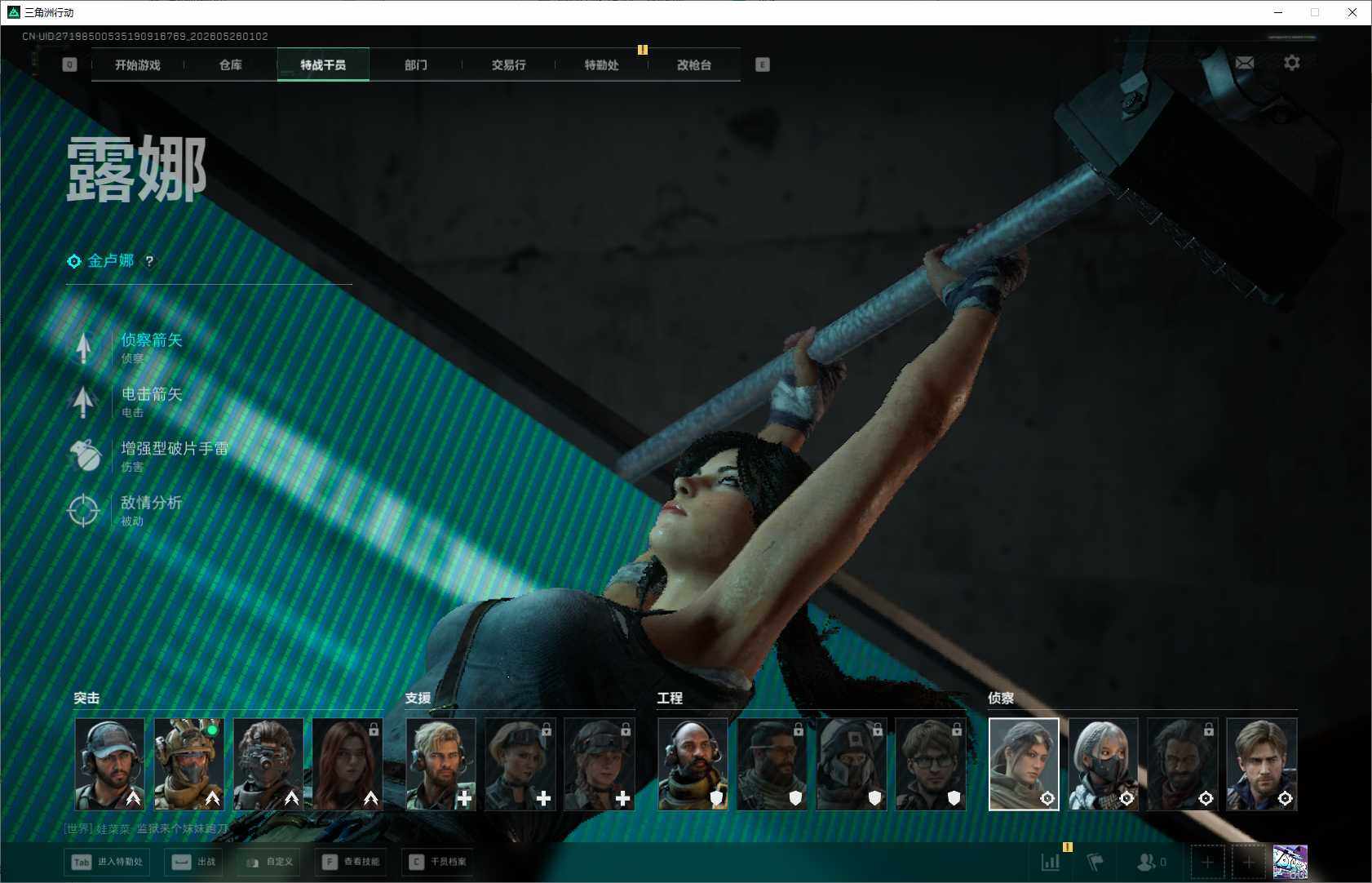Open the mail inbox envelope icon
Screen dimensions: 1372x883
point(1245,63)
